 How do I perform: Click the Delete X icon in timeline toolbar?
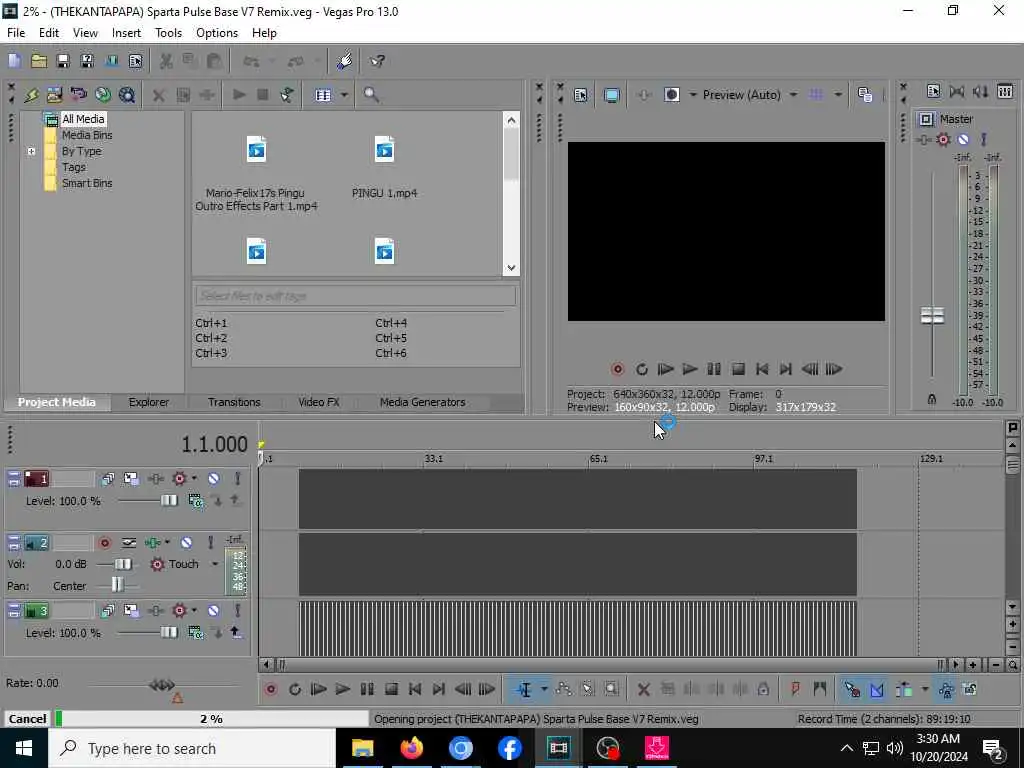click(x=643, y=689)
